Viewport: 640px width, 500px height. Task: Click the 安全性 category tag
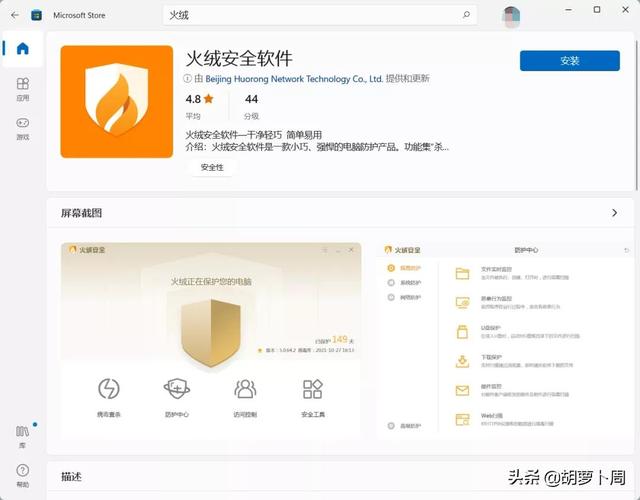212,167
